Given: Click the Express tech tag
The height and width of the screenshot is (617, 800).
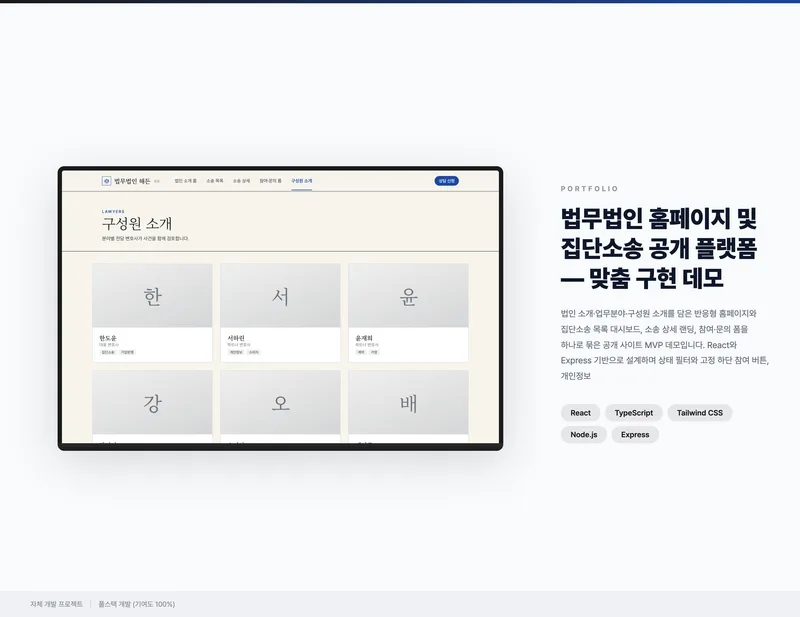Looking at the screenshot, I should (x=635, y=435).
